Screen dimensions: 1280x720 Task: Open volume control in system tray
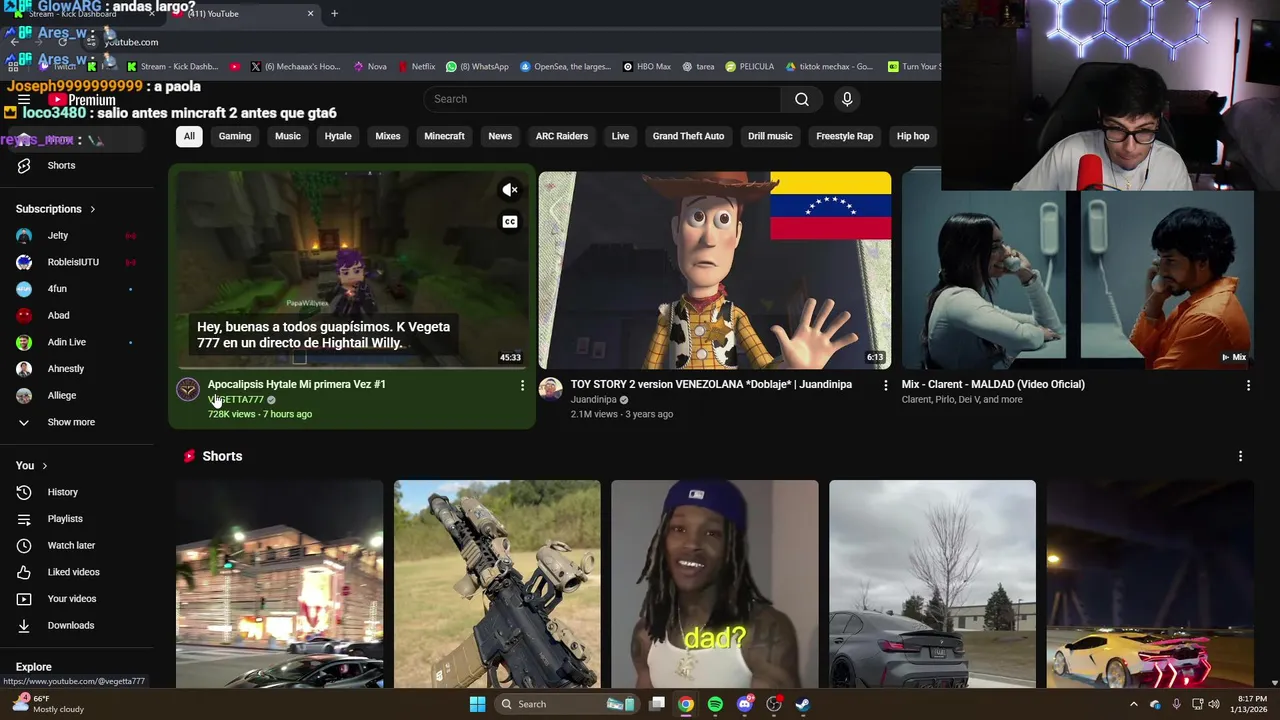coord(1213,704)
